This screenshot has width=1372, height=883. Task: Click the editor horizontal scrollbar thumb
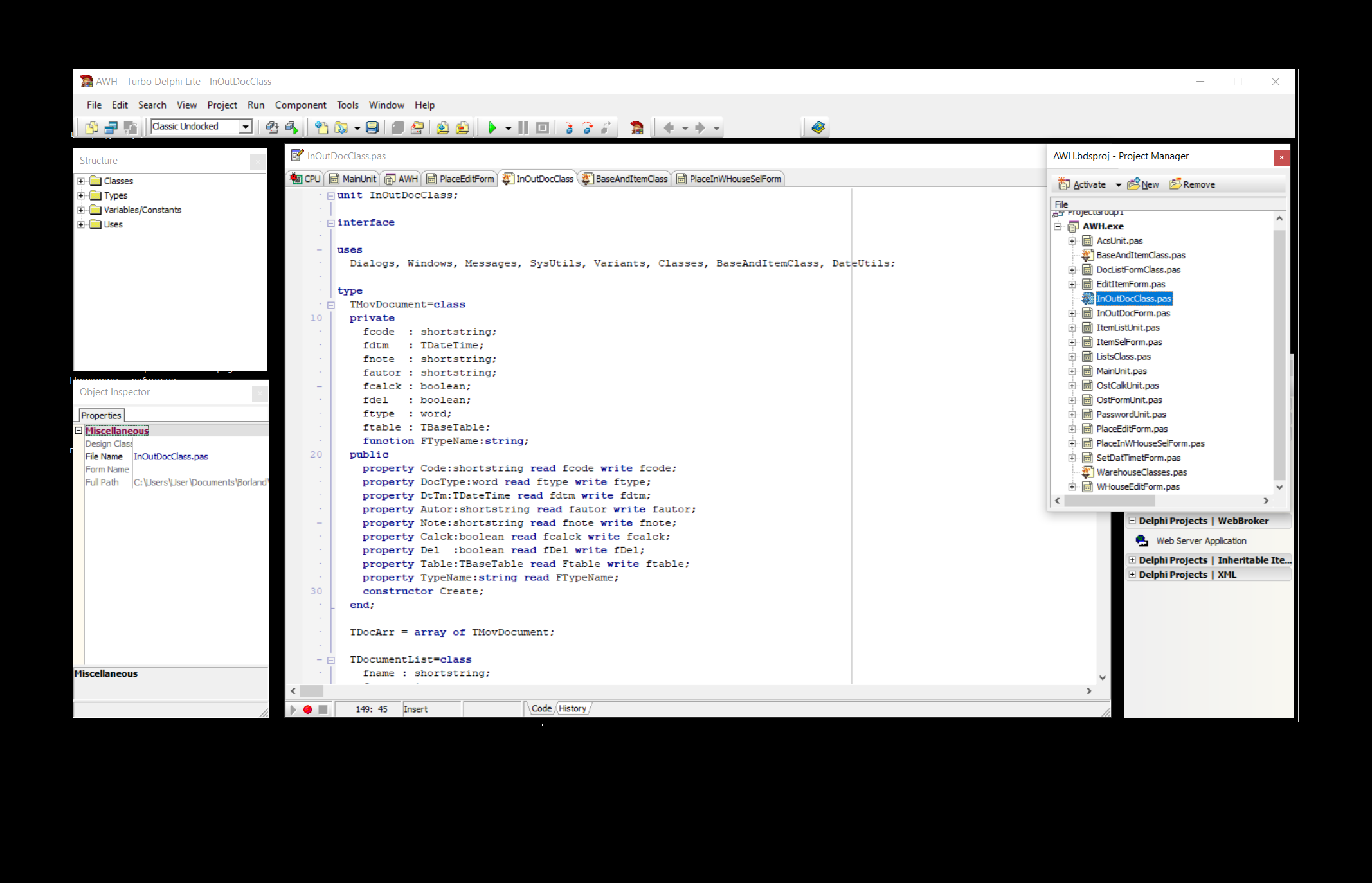click(312, 691)
